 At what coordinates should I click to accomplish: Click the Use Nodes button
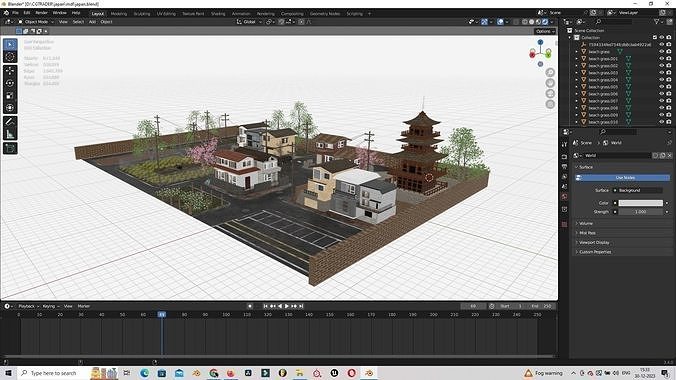(x=623, y=178)
